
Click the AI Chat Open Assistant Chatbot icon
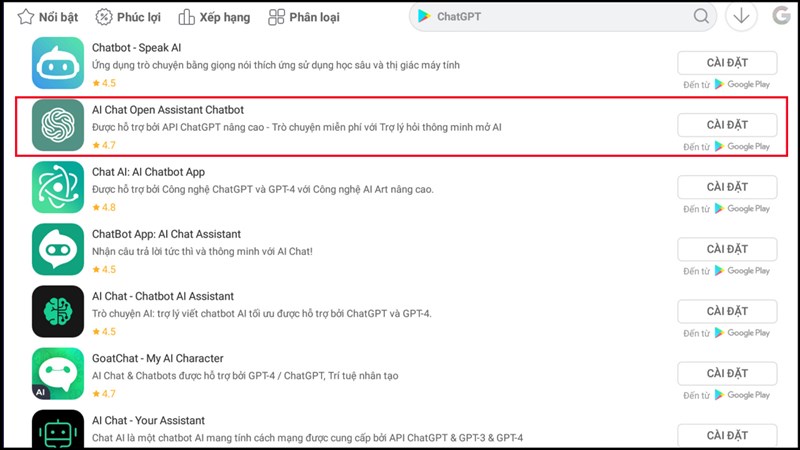coord(57,126)
